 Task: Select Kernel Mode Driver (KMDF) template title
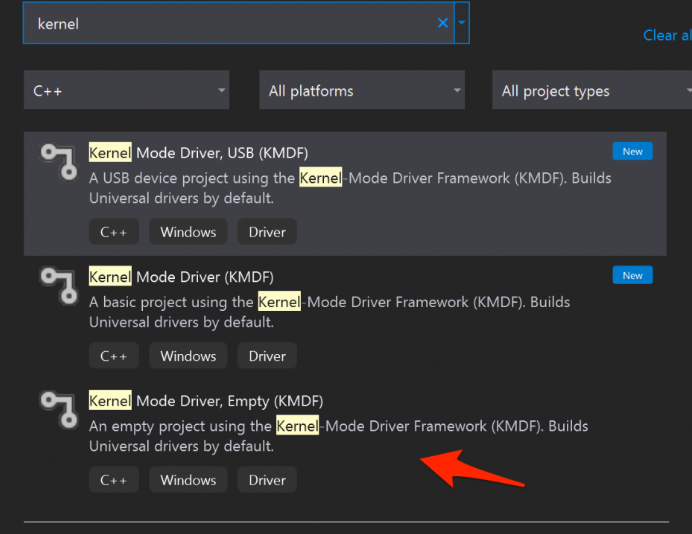point(181,276)
